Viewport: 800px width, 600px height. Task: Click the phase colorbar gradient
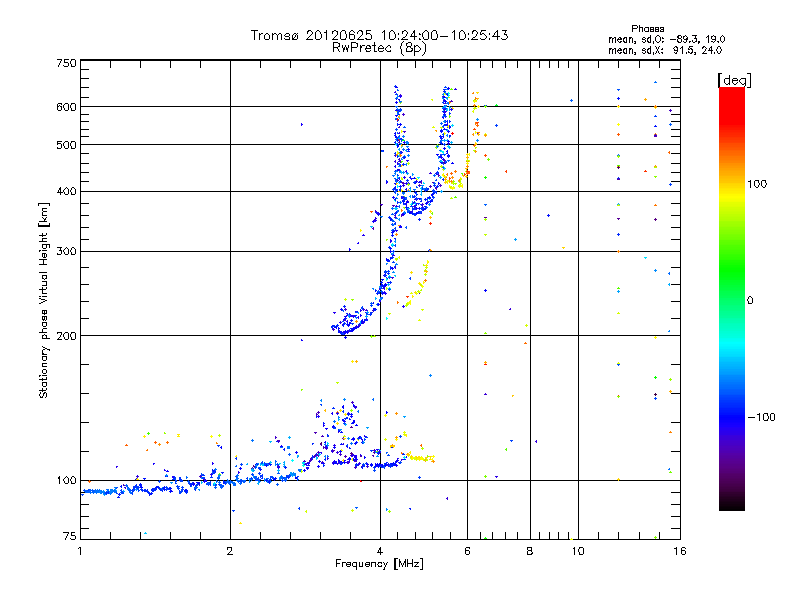732,299
